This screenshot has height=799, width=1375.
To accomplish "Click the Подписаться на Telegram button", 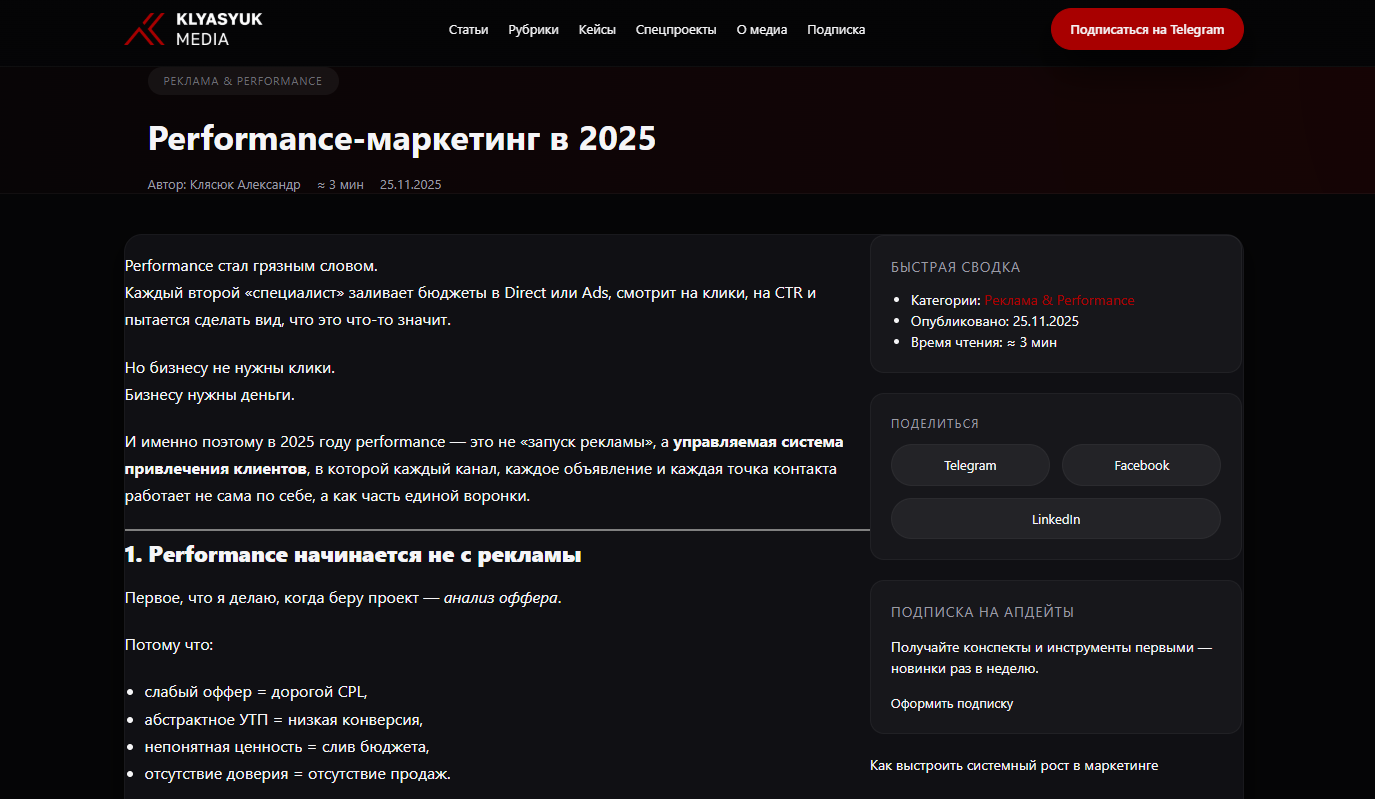I will tap(1146, 29).
